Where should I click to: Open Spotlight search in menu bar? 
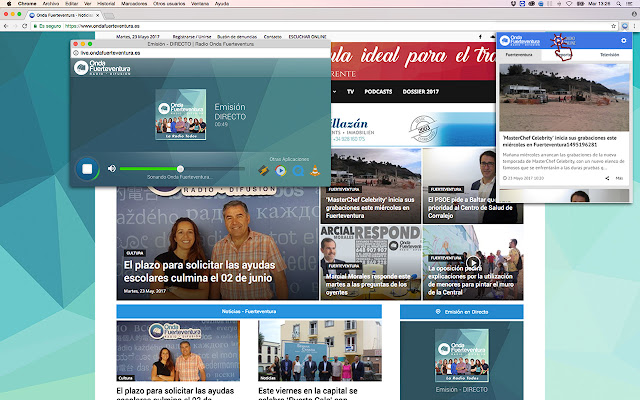point(619,3)
